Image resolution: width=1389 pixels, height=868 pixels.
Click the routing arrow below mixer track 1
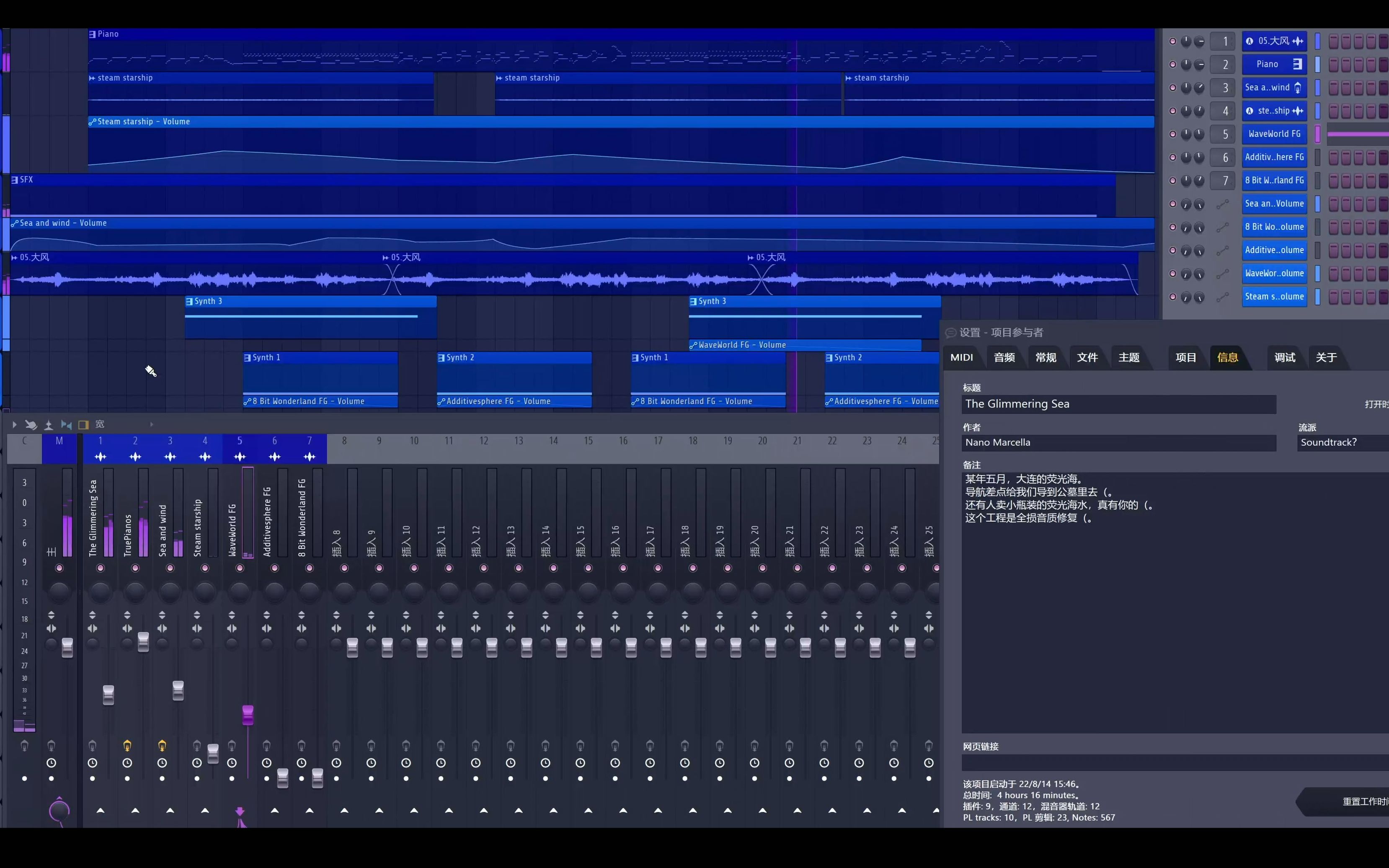[101, 811]
